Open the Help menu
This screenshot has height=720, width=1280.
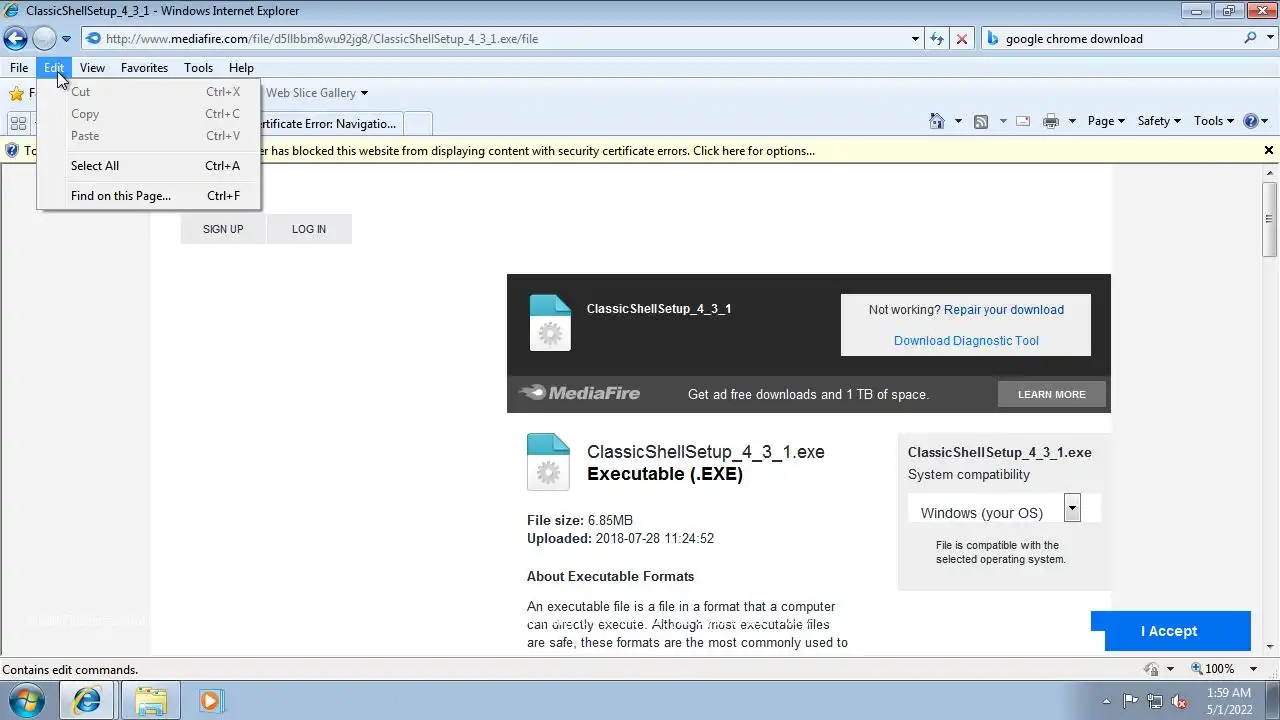click(241, 68)
